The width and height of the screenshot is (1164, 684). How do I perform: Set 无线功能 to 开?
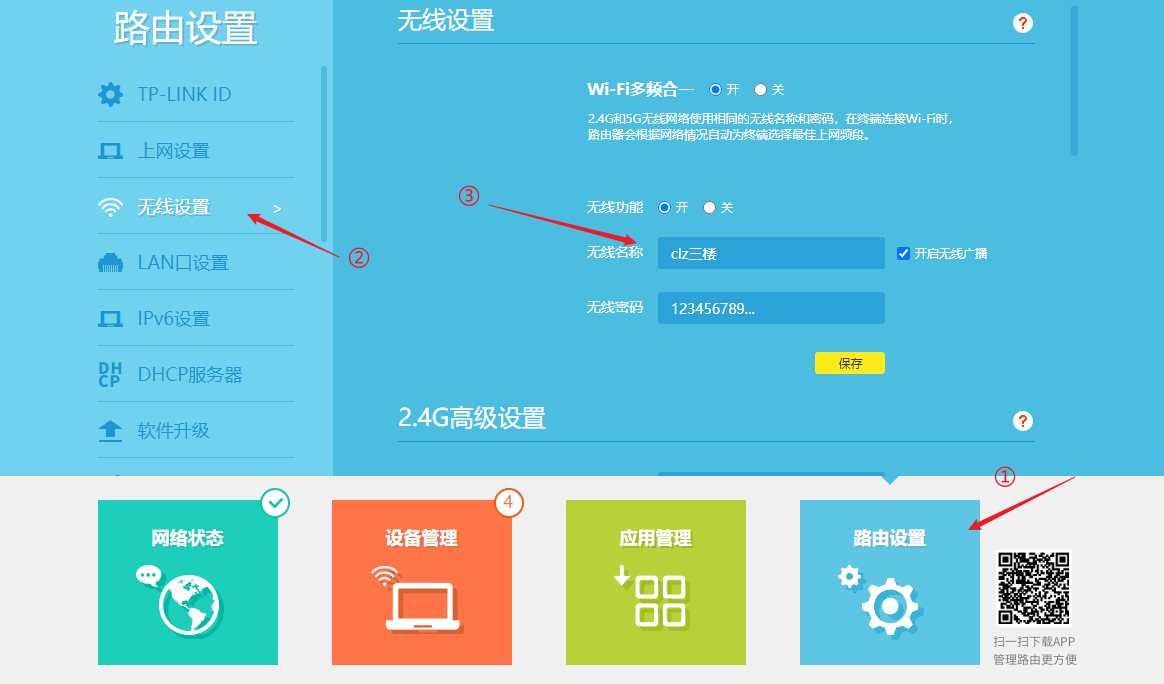tap(664, 208)
